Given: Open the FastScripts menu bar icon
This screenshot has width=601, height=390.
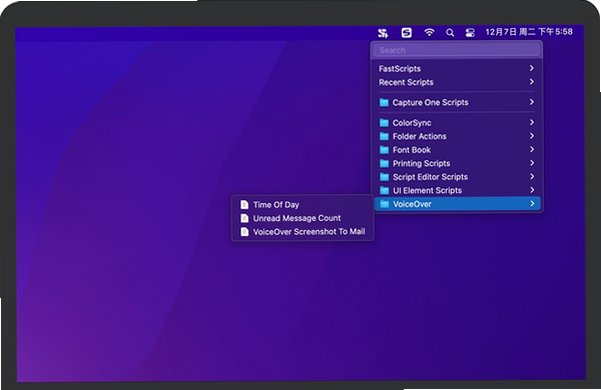Looking at the screenshot, I should point(383,33).
